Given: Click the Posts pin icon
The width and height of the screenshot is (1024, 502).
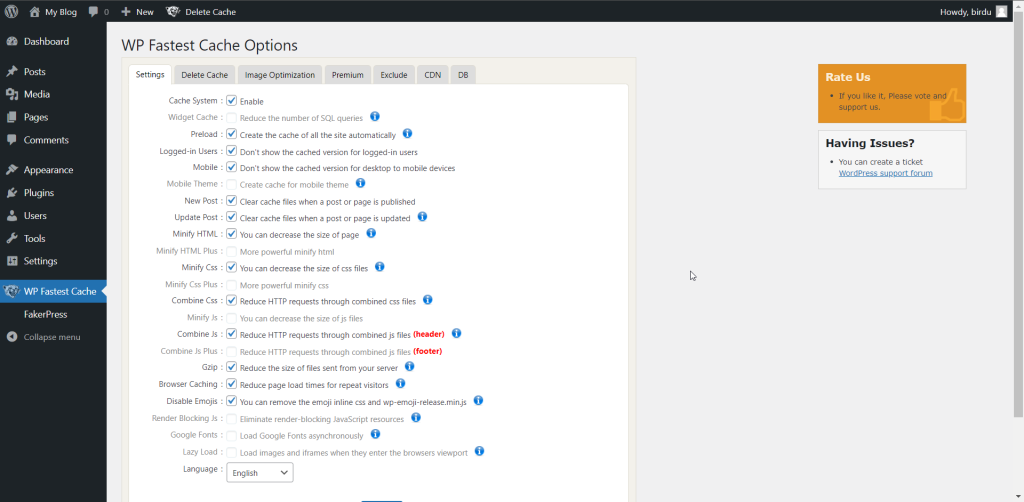Looking at the screenshot, I should [12, 72].
